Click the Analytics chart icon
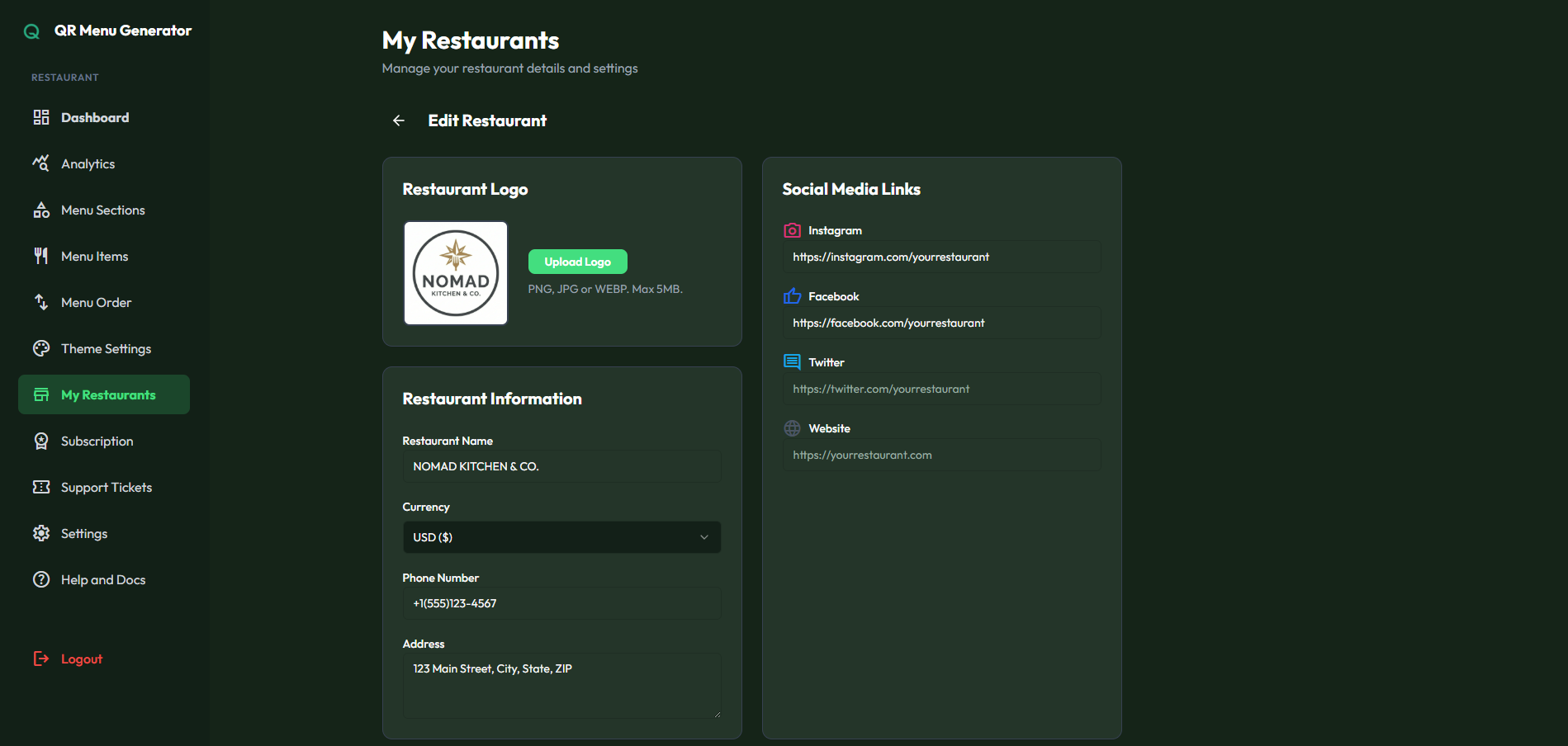This screenshot has width=1568, height=746. point(40,163)
